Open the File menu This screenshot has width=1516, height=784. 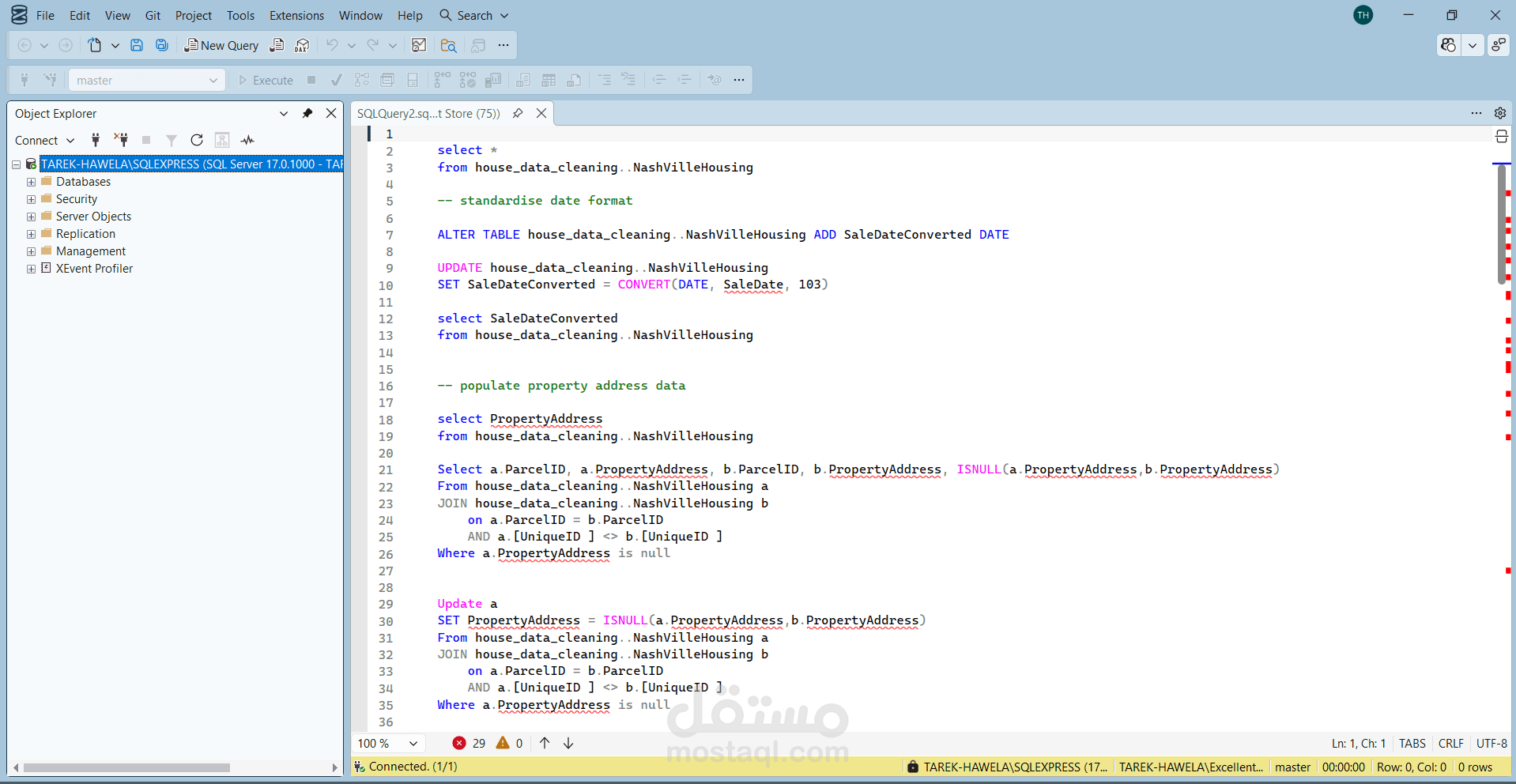point(45,16)
